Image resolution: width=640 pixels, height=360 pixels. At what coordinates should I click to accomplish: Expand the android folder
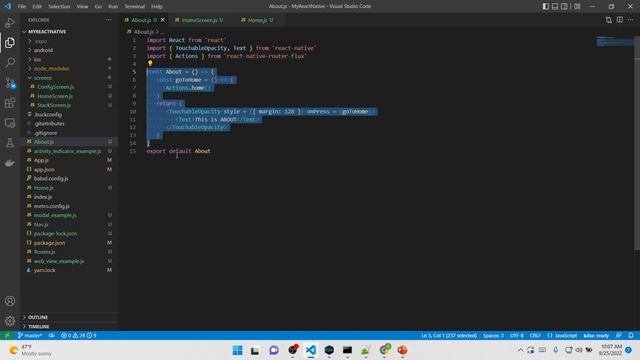pos(43,50)
